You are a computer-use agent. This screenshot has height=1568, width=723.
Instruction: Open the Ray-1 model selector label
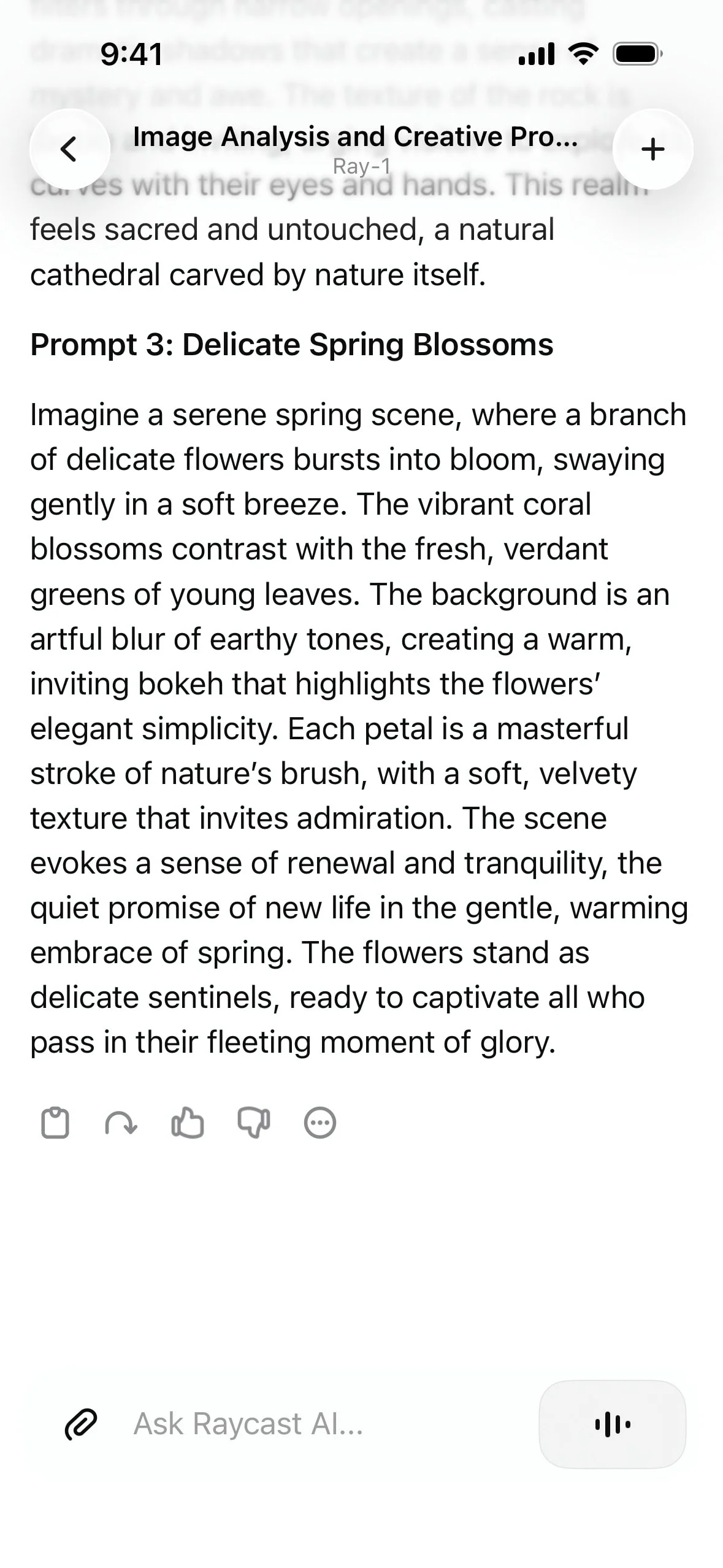pyautogui.click(x=361, y=166)
